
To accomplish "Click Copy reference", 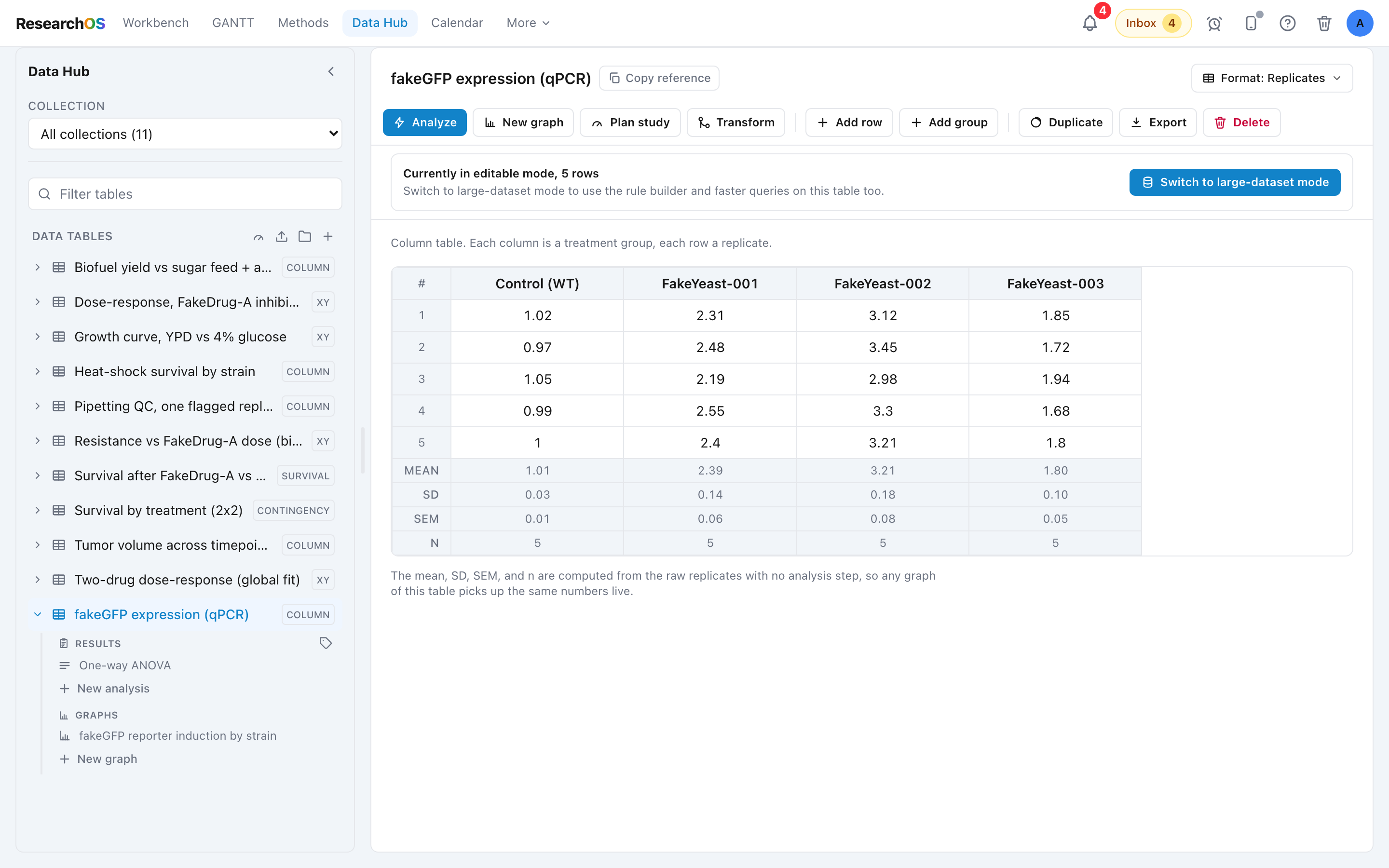I will 659,78.
